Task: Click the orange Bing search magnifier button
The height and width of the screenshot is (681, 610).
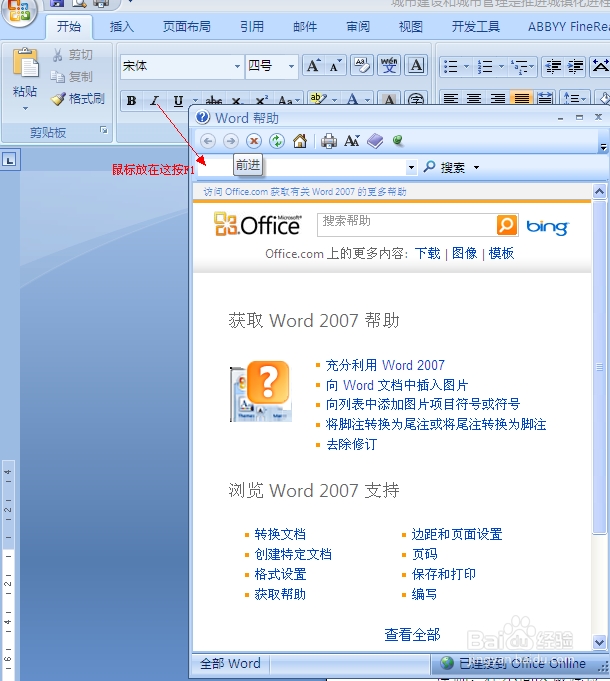Action: pyautogui.click(x=507, y=225)
